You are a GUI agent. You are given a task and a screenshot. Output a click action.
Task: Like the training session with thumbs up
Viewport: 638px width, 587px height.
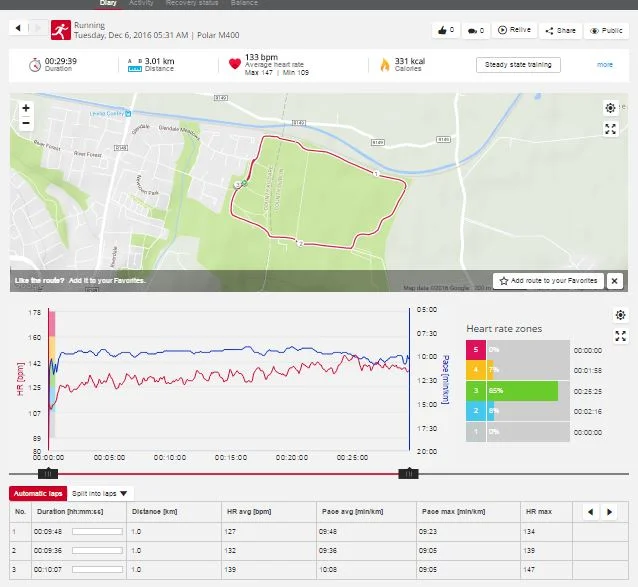point(445,31)
